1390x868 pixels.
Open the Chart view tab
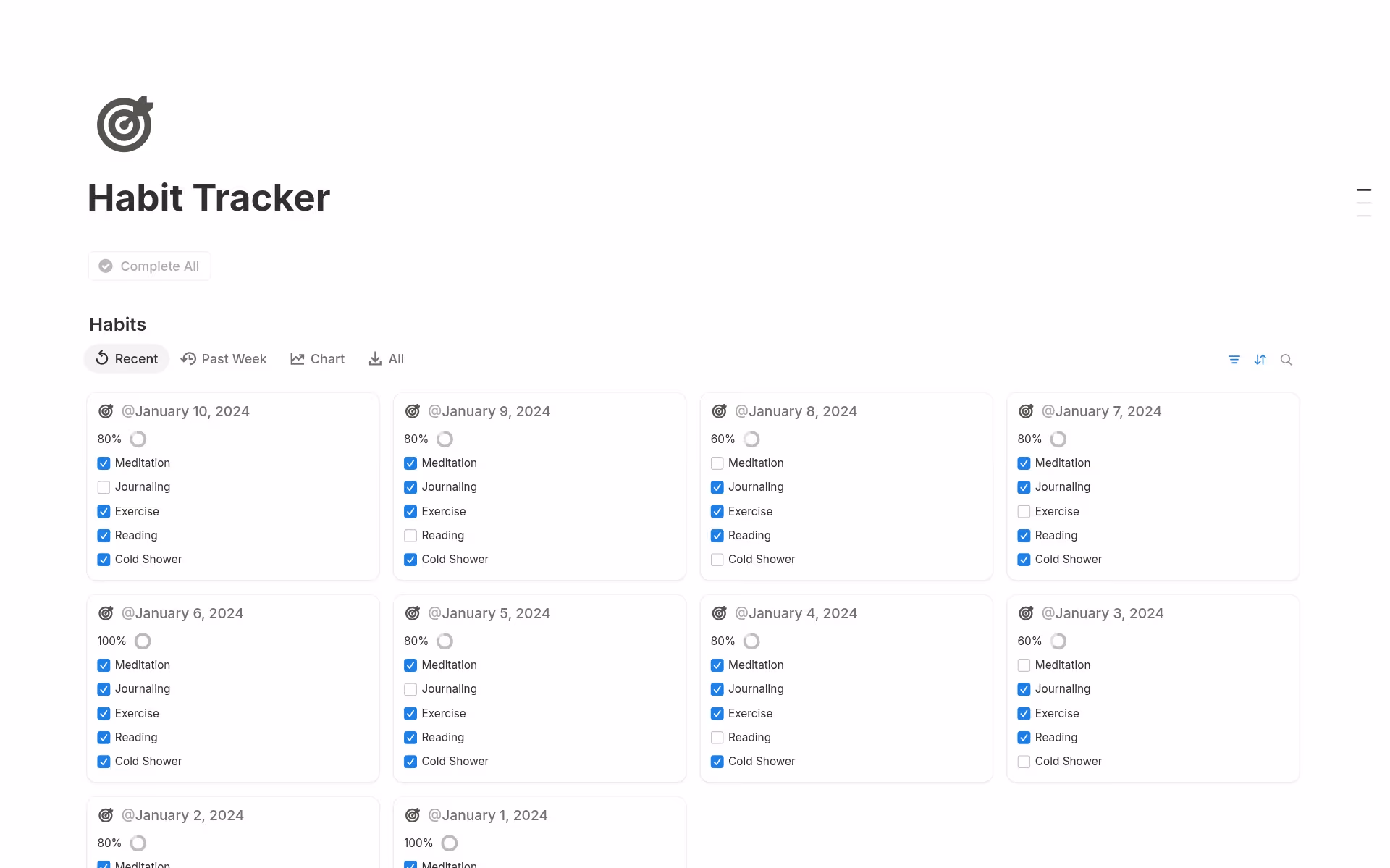(318, 359)
